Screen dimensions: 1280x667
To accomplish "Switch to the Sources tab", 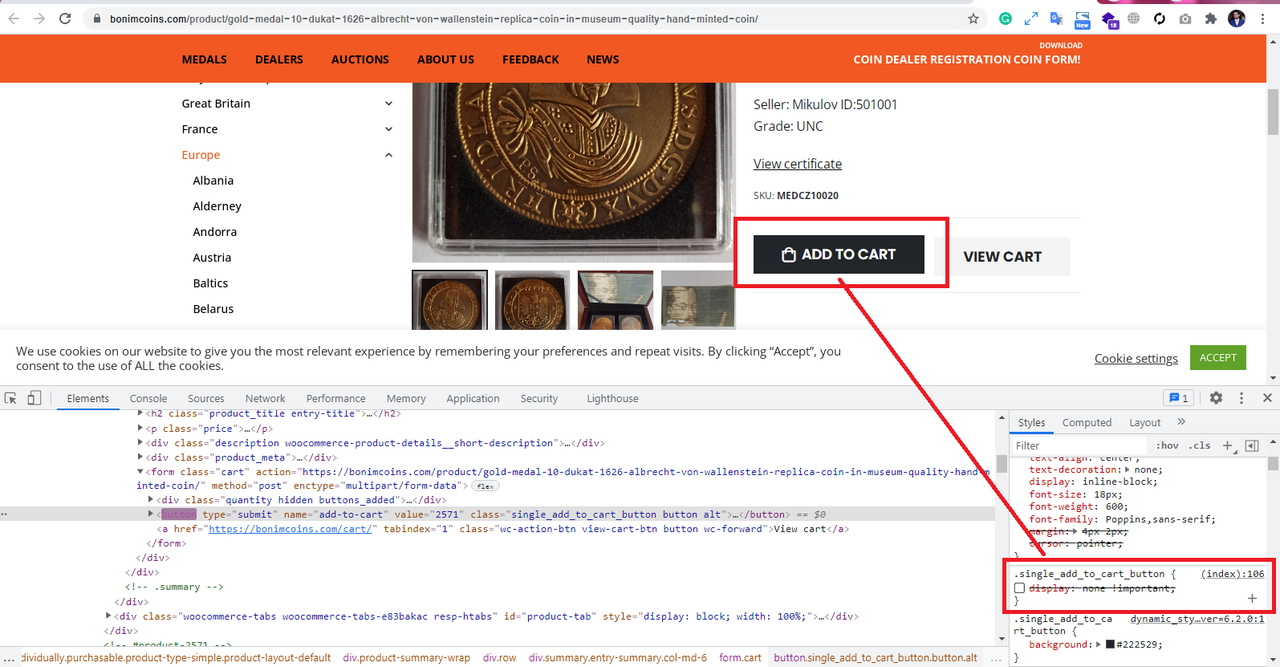I will pyautogui.click(x=206, y=398).
